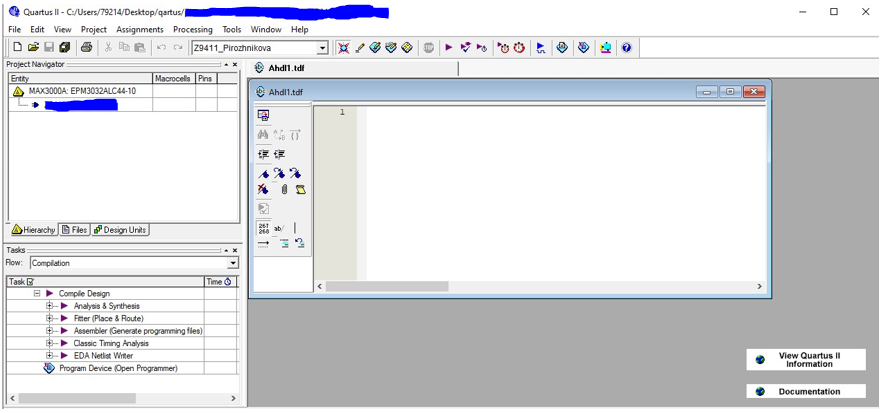Start Classic Timing Analyzer play-clock icon
The image size is (884, 413).
point(481,48)
